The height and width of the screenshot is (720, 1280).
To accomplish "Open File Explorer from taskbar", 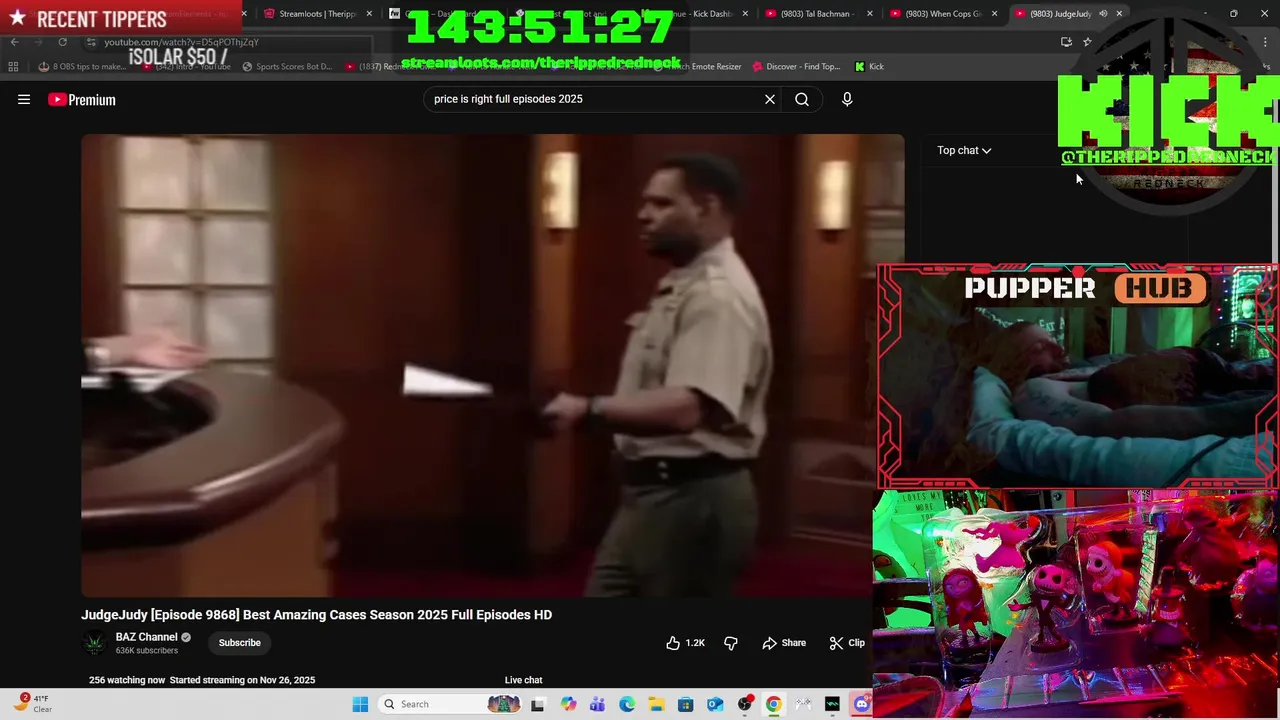I will click(656, 704).
